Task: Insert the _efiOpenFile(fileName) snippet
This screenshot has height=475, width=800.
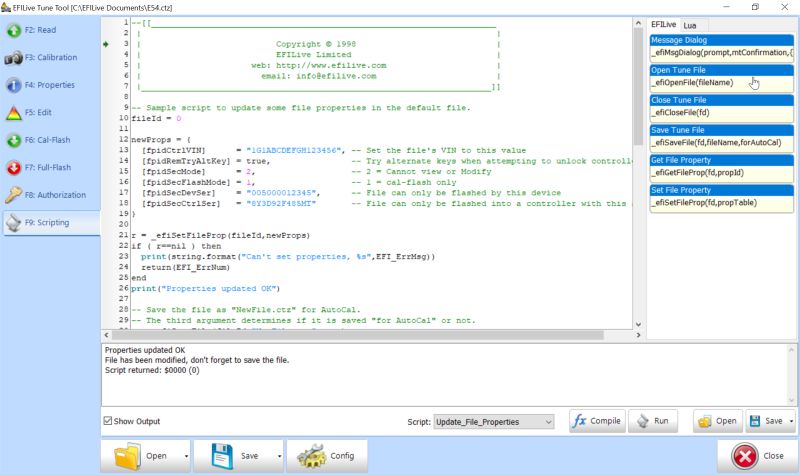Action: 721,83
